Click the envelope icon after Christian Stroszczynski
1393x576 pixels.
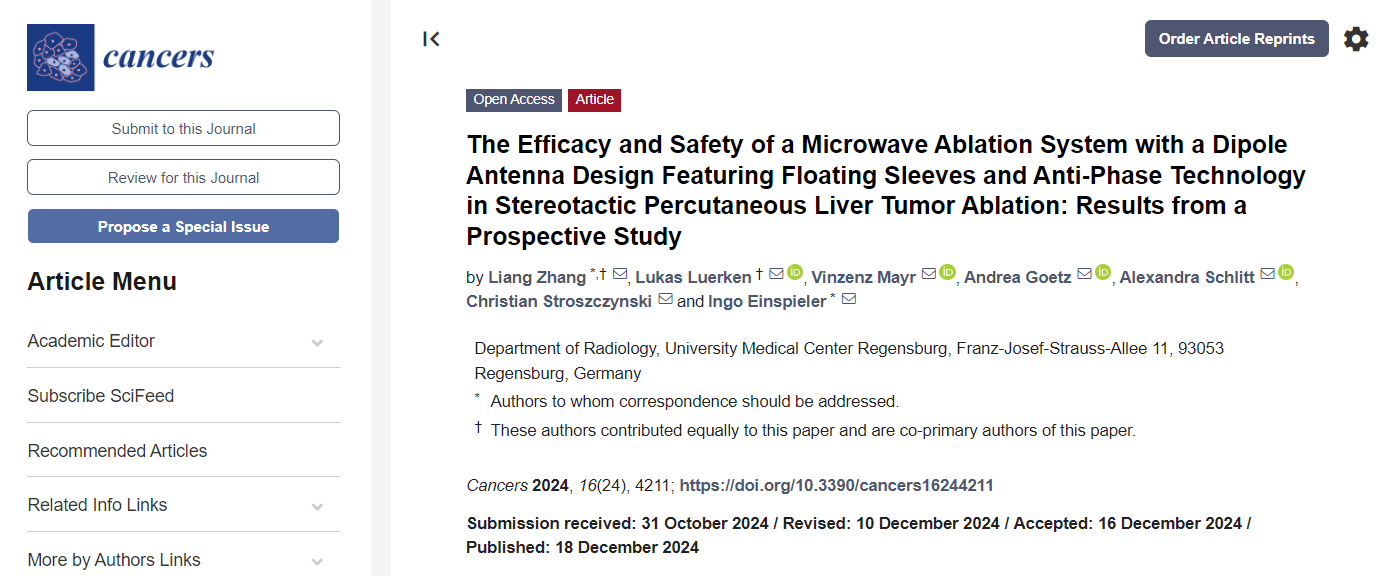click(665, 300)
